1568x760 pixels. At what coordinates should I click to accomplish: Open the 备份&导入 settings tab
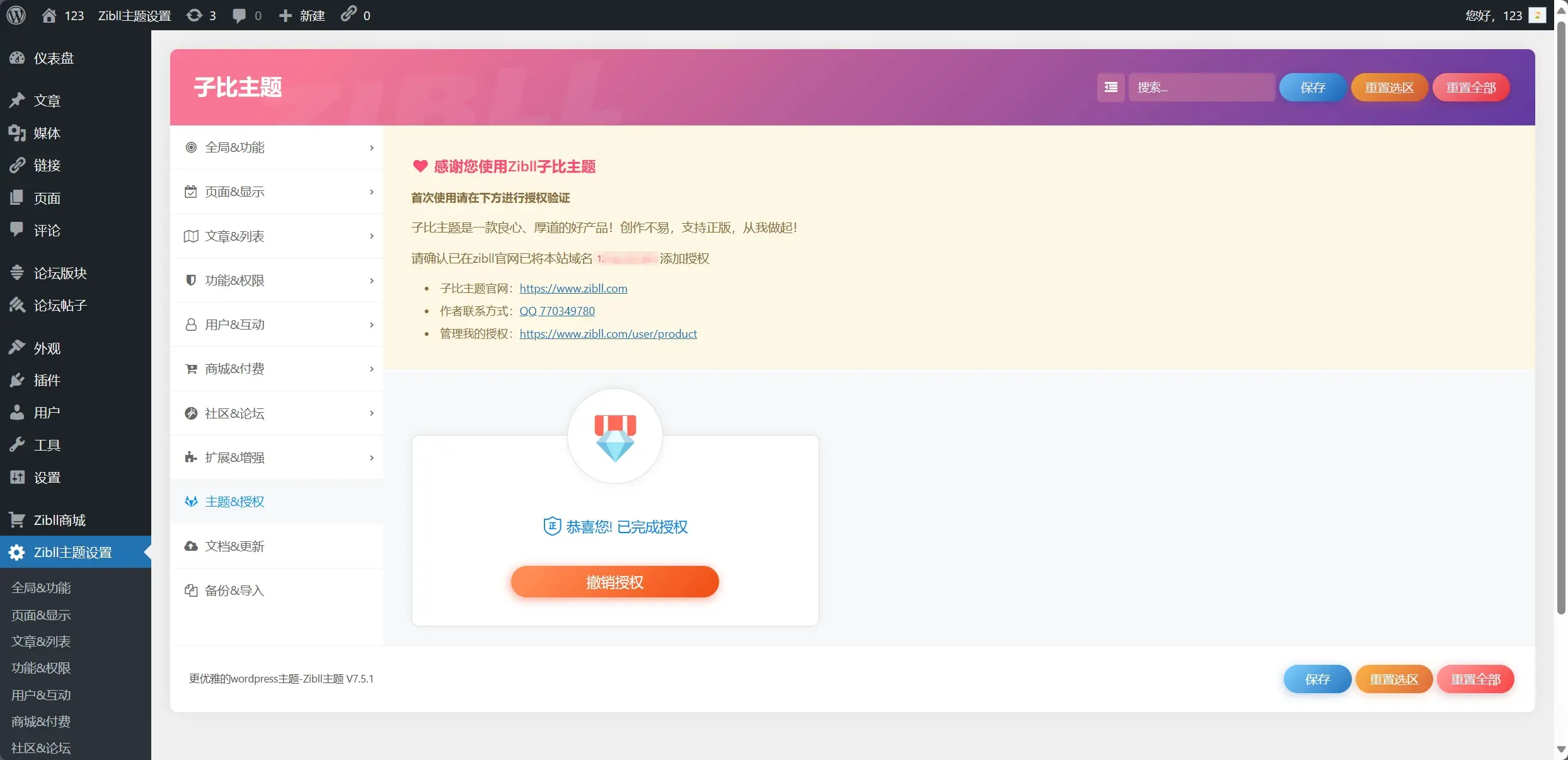click(x=277, y=590)
